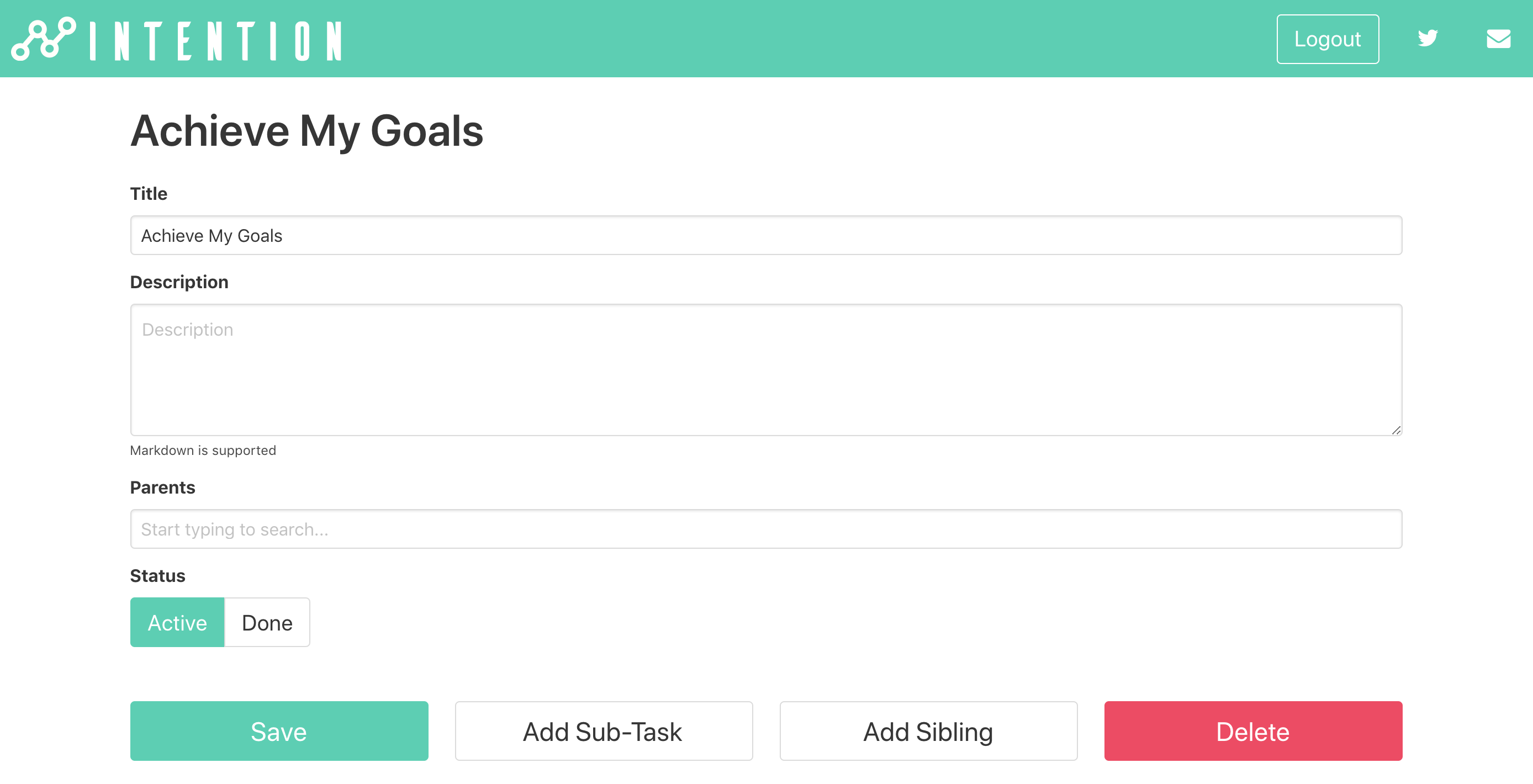Click the Parents field label

coord(162,487)
